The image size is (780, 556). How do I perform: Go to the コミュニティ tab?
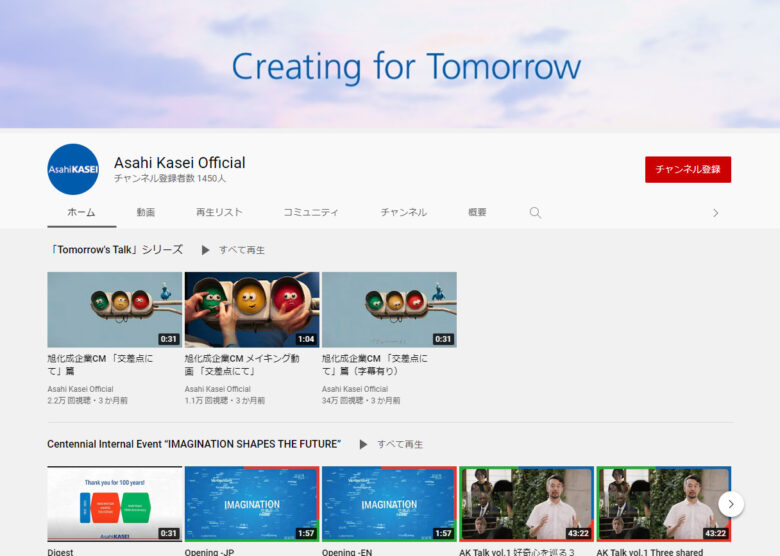(311, 212)
